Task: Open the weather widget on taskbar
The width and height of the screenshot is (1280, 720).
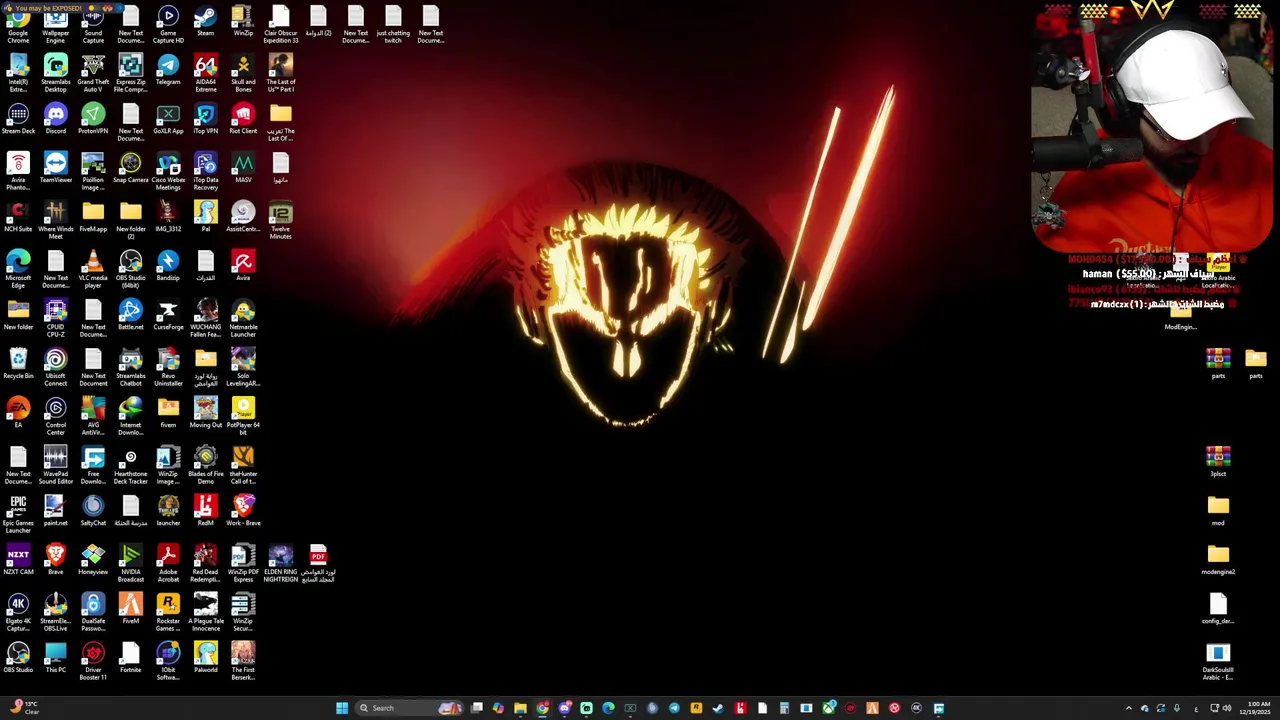Action: (24, 708)
